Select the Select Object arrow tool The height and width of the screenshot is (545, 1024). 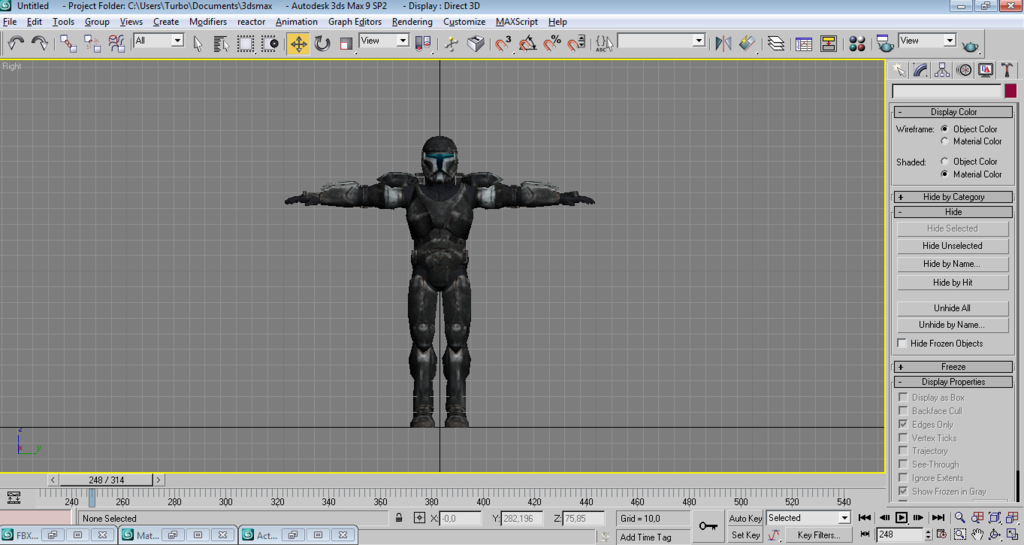[198, 43]
